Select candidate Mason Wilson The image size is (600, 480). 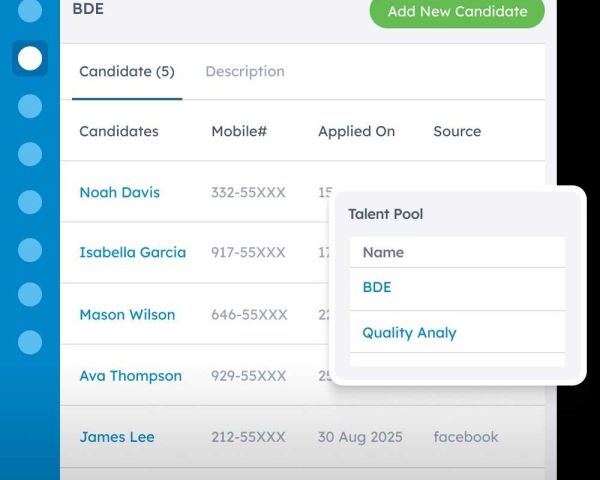point(127,315)
